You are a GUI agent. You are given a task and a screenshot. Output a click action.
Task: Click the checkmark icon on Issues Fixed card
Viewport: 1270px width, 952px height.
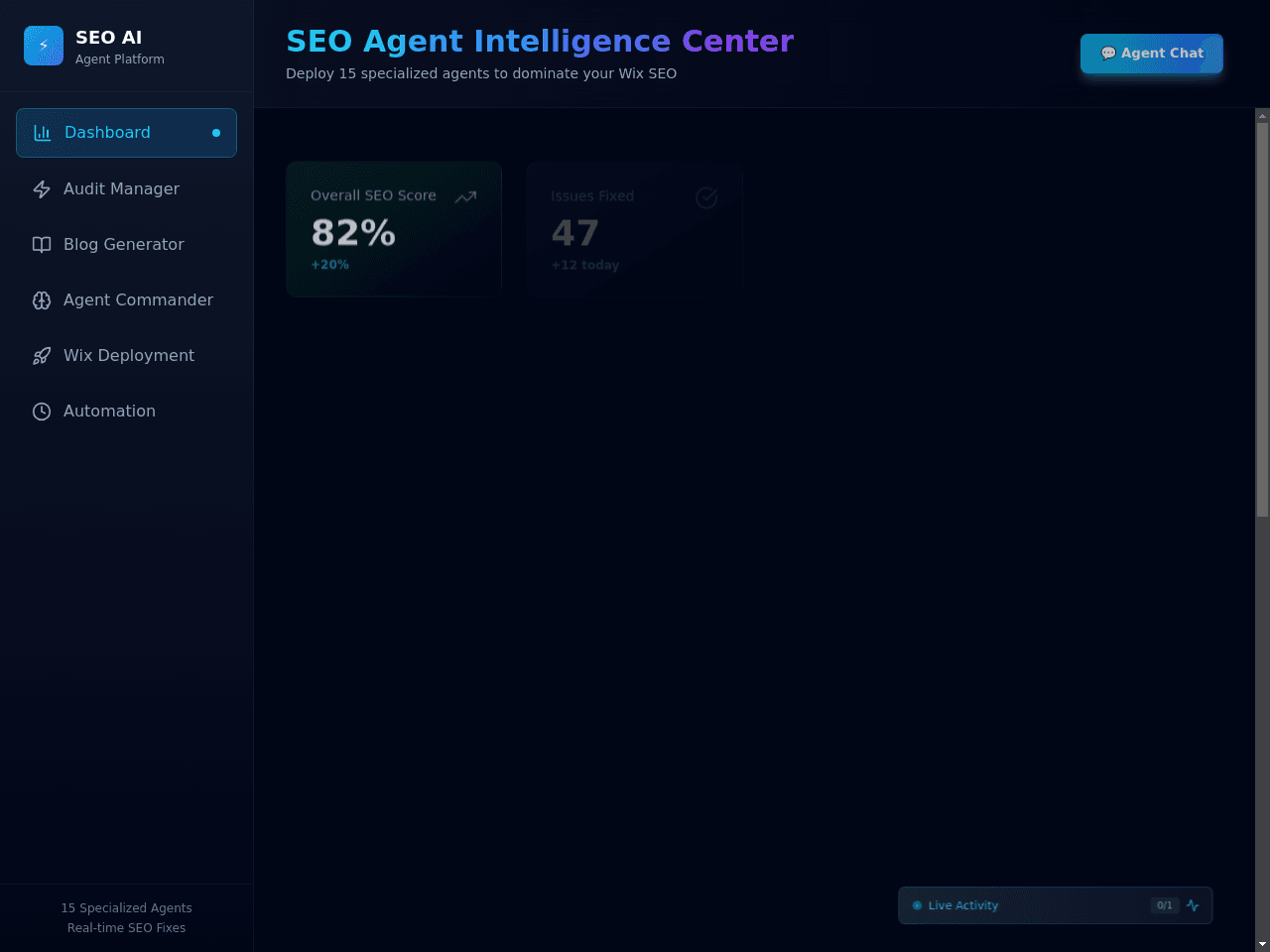click(706, 197)
